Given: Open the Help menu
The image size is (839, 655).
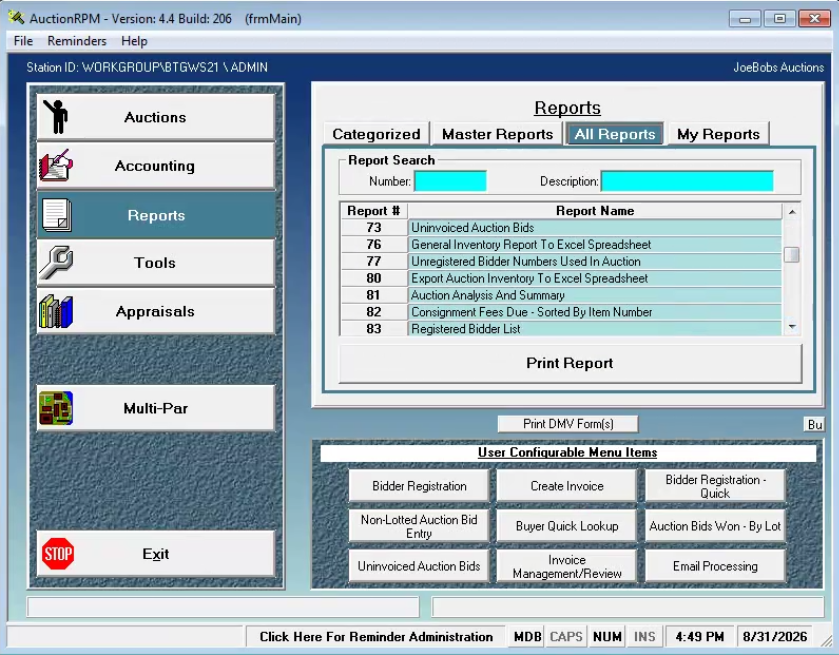Looking at the screenshot, I should [134, 41].
